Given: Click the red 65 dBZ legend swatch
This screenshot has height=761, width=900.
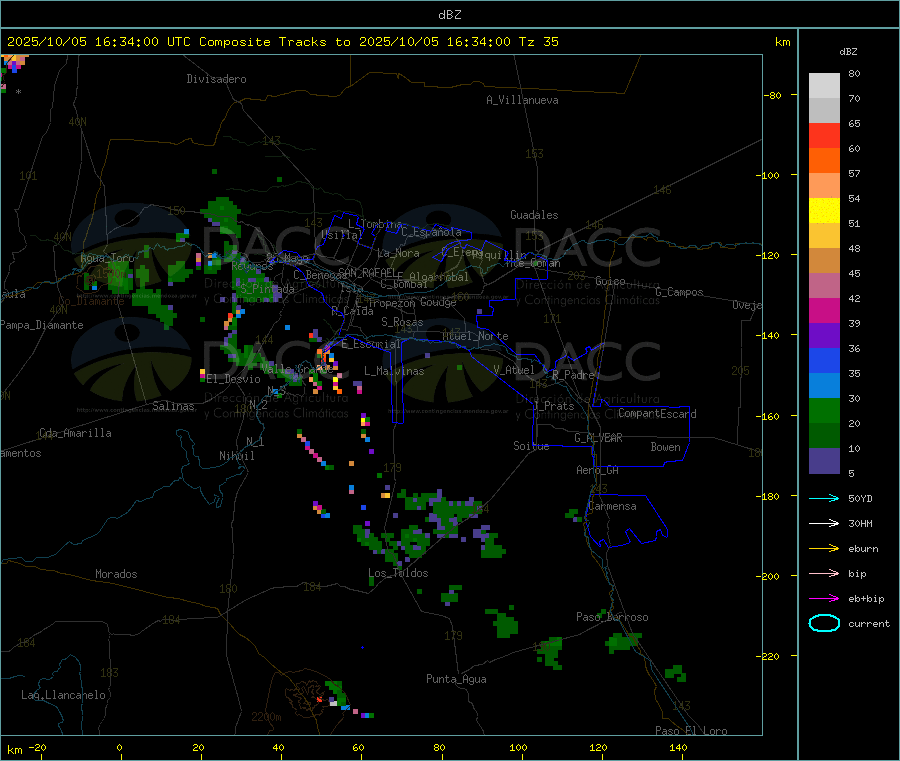Looking at the screenshot, I should (824, 135).
